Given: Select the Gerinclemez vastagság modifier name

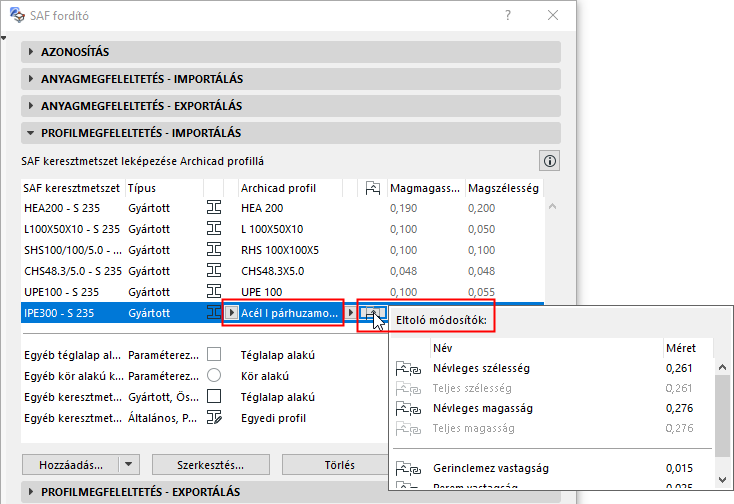Looking at the screenshot, I should coord(491,468).
